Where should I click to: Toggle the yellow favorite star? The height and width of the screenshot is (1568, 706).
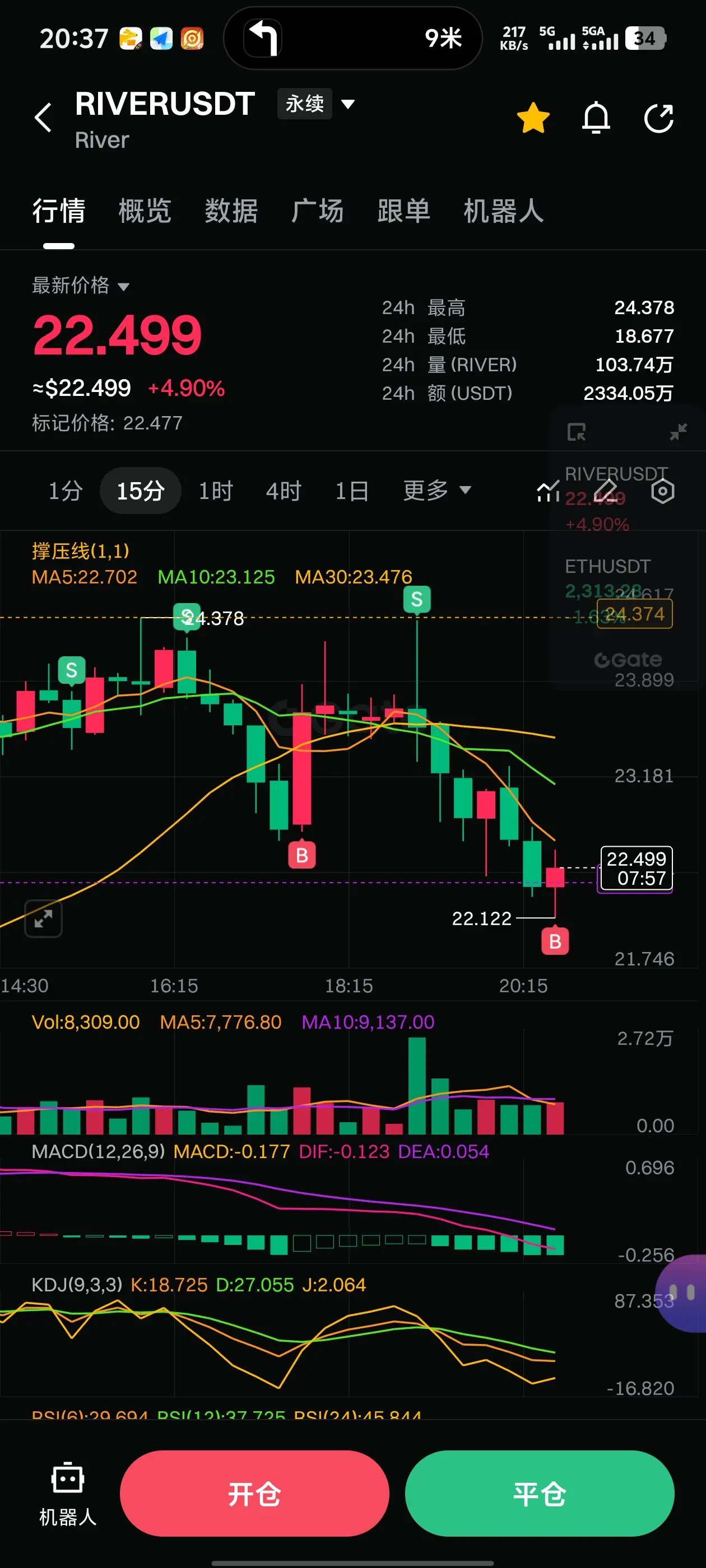[533, 118]
